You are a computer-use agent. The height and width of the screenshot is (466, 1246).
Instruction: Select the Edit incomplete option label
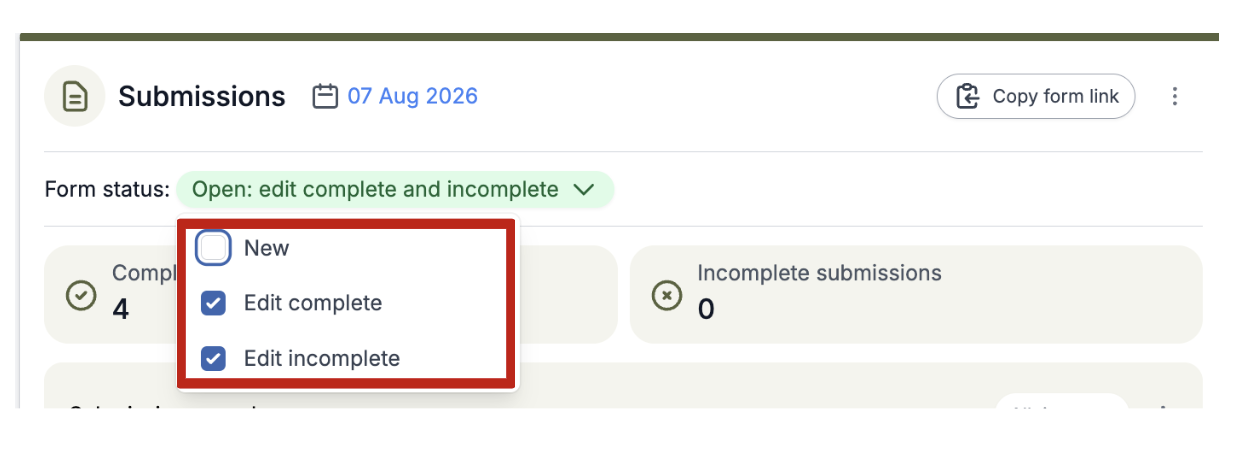322,358
